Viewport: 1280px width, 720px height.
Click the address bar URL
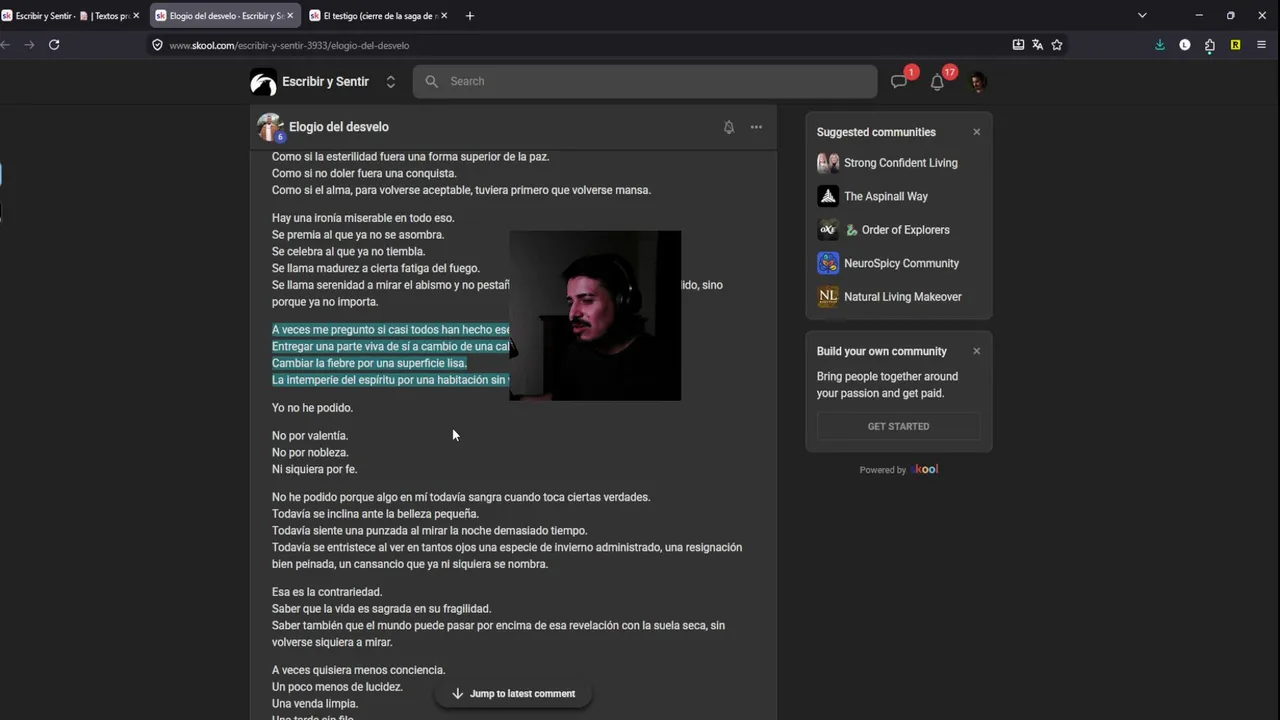pyautogui.click(x=289, y=45)
